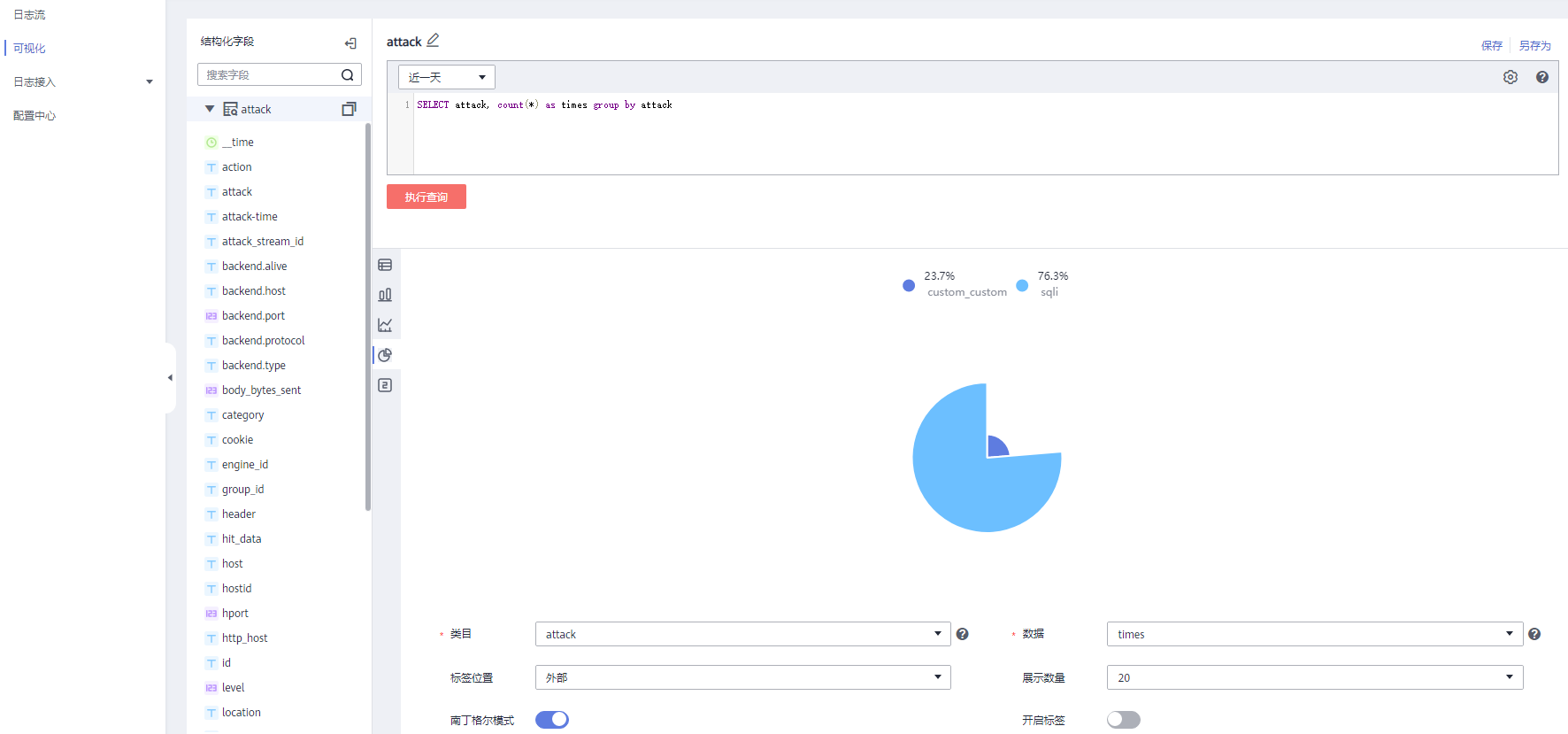The image size is (1568, 734).
Task: Click the field list scrollbar
Action: click(368, 317)
